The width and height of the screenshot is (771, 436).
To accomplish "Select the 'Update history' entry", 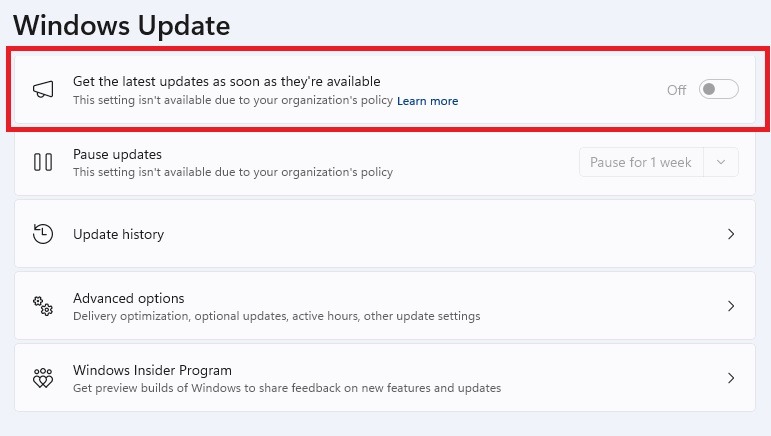I will (385, 234).
